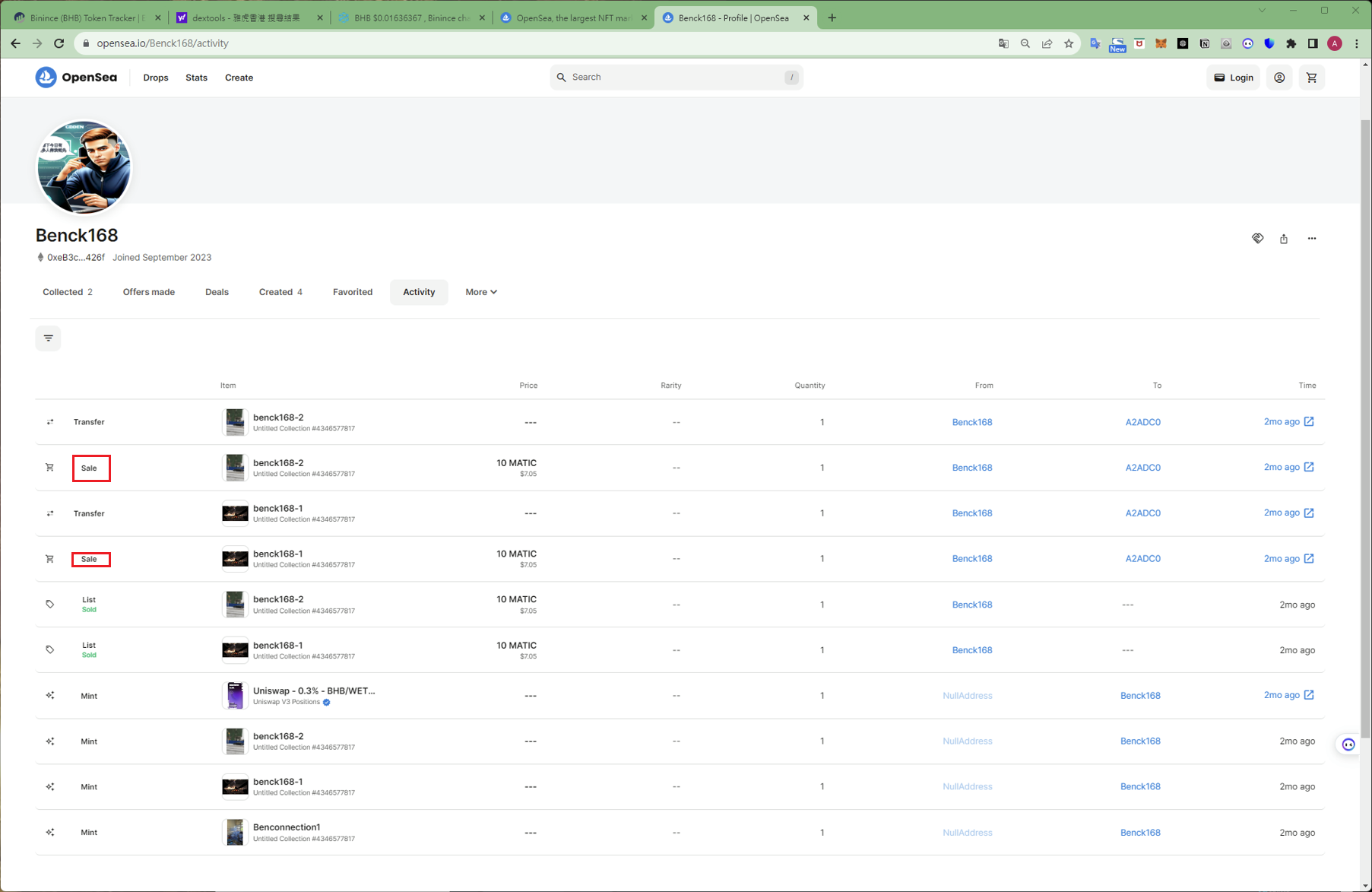The height and width of the screenshot is (892, 1372).
Task: Click the floating chat assistant icon
Action: coord(1348,744)
